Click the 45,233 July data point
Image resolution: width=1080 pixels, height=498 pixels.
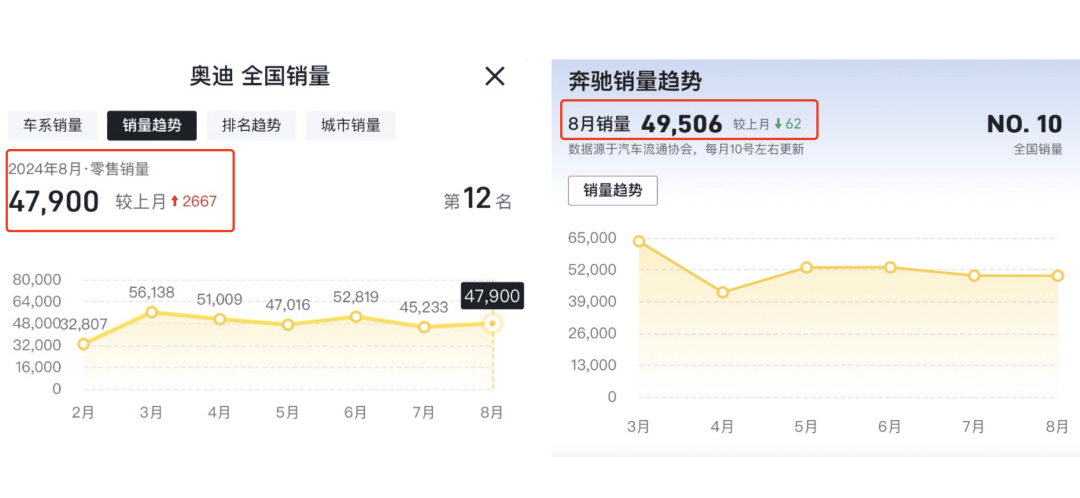424,327
